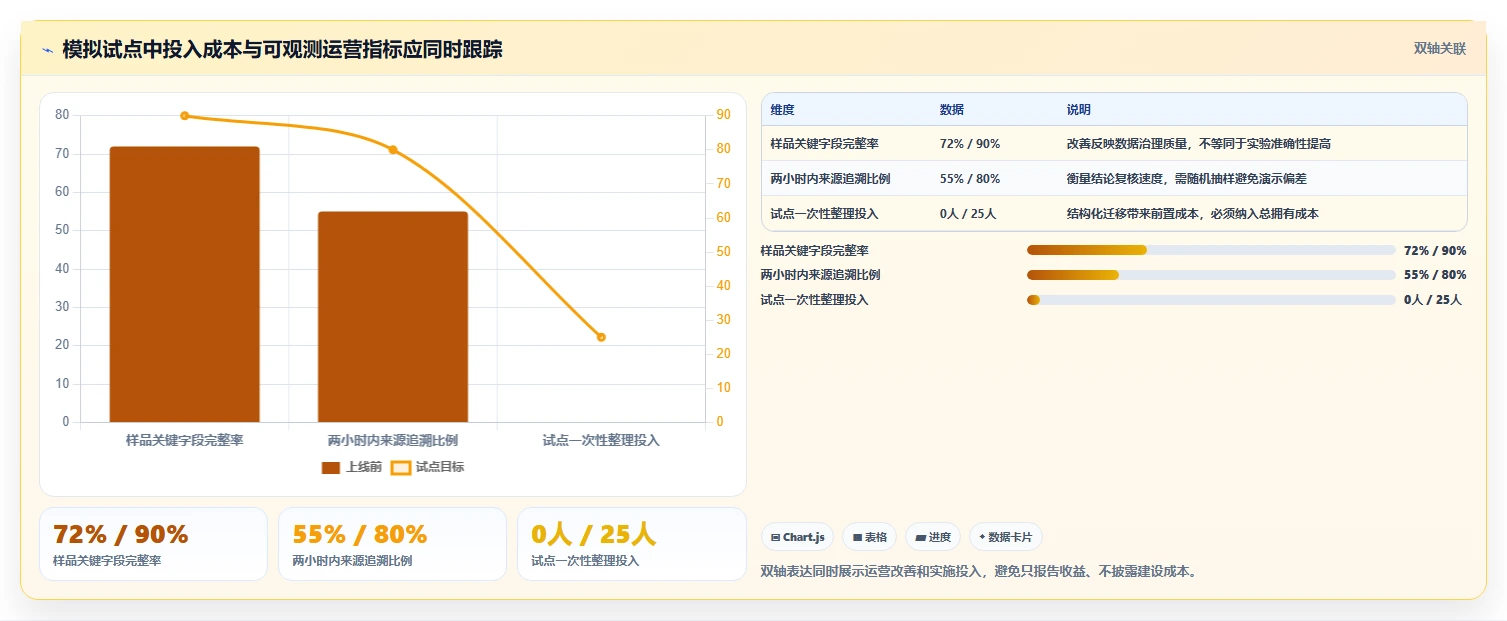The height and width of the screenshot is (621, 1507).
Task: Click the 样品关键字段完整率 progress bar
Action: pyautogui.click(x=1211, y=250)
